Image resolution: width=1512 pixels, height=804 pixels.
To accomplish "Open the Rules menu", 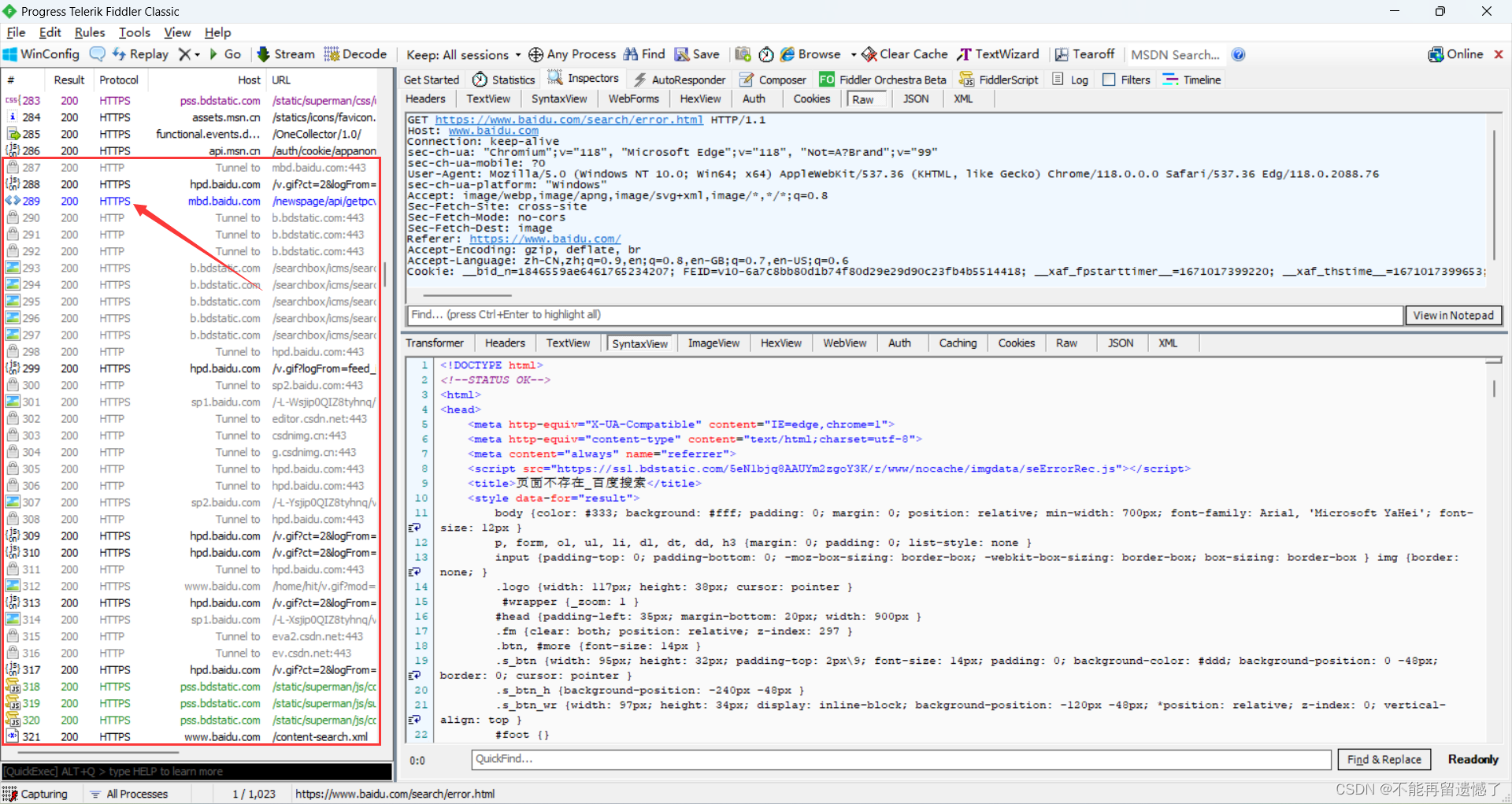I will [90, 32].
